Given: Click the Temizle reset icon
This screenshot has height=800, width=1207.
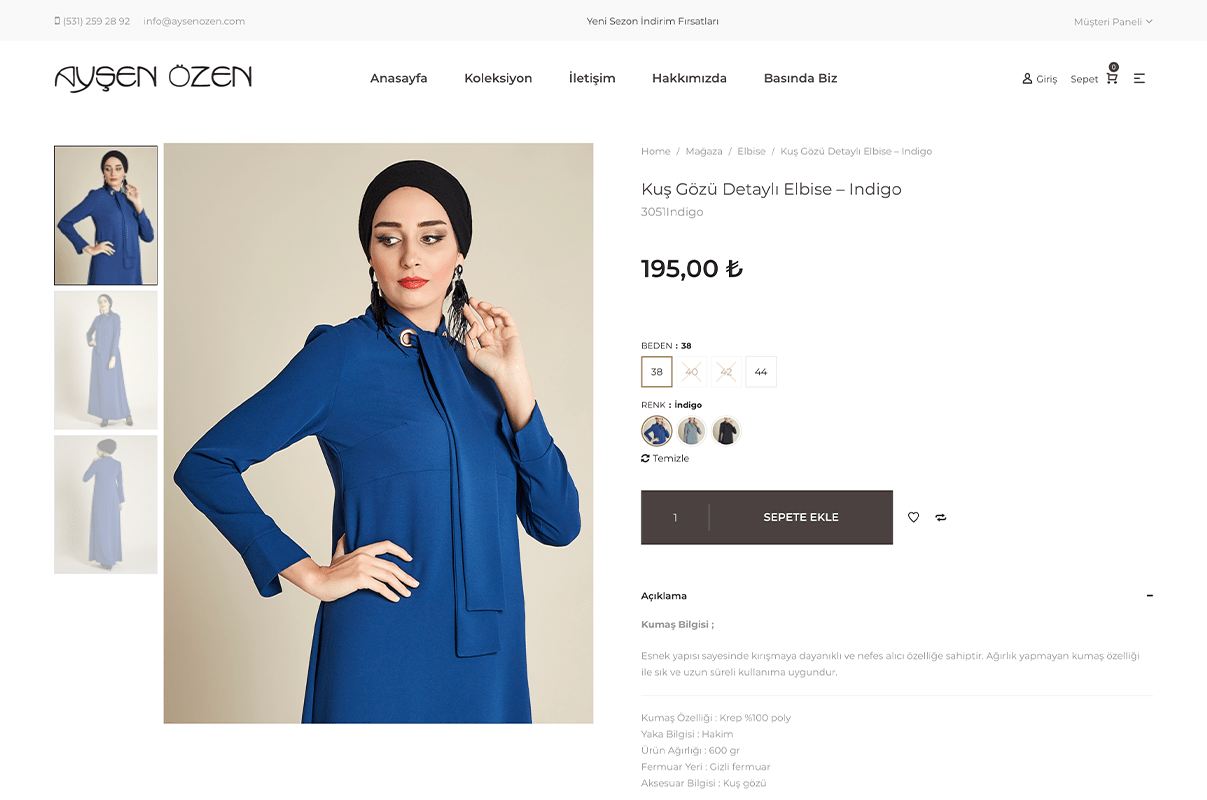Looking at the screenshot, I should (645, 458).
